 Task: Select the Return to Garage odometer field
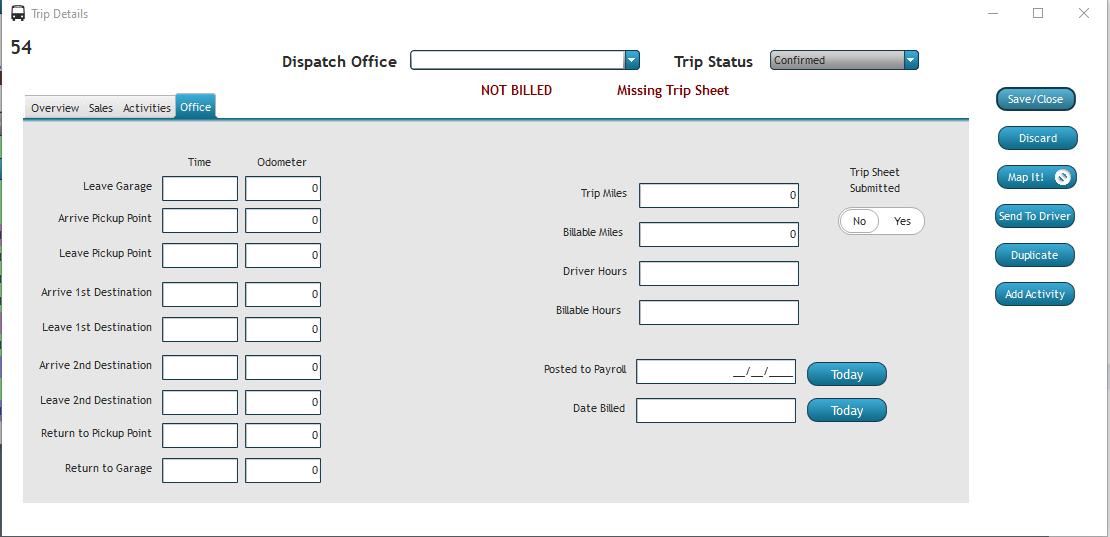coord(283,470)
